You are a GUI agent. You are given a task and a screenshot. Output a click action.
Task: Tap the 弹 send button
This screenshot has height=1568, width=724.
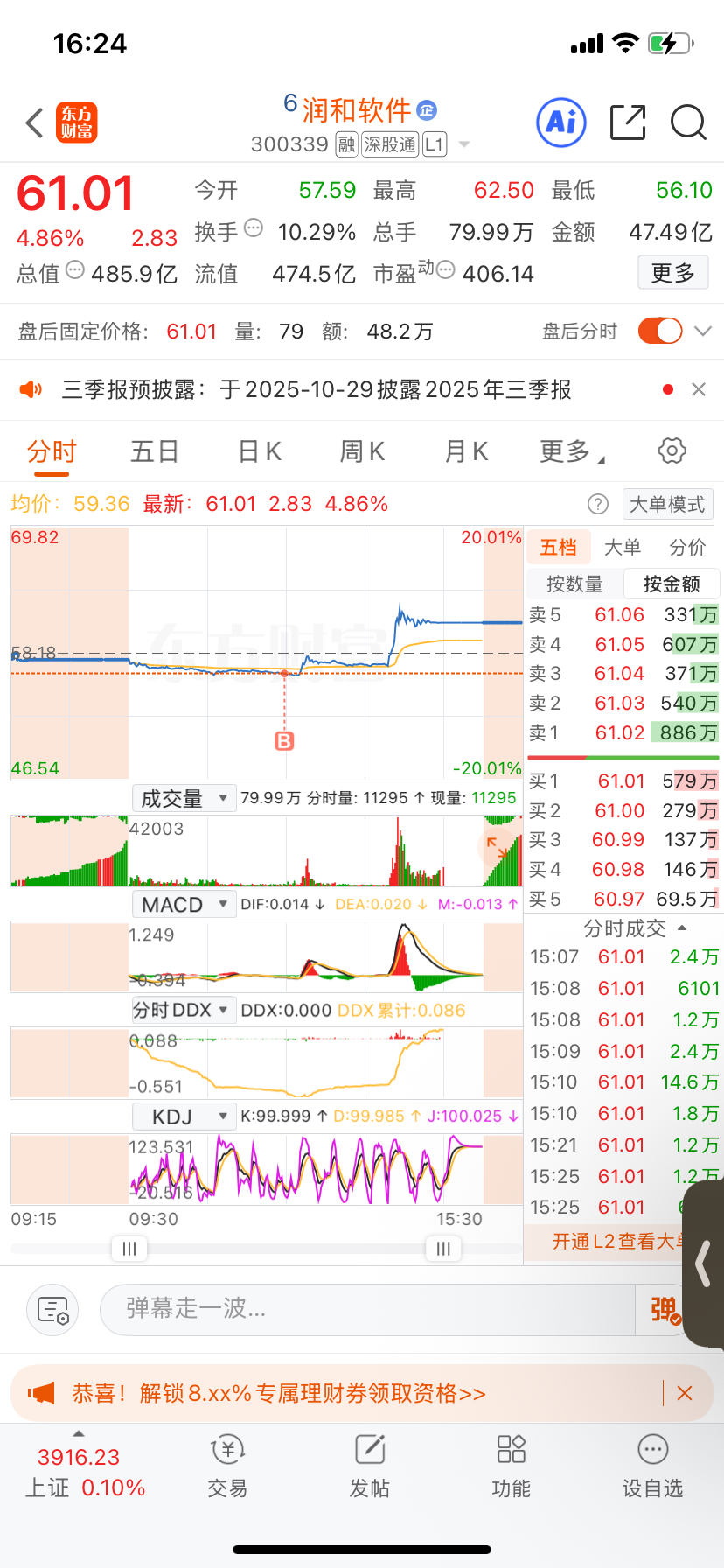(x=665, y=1310)
